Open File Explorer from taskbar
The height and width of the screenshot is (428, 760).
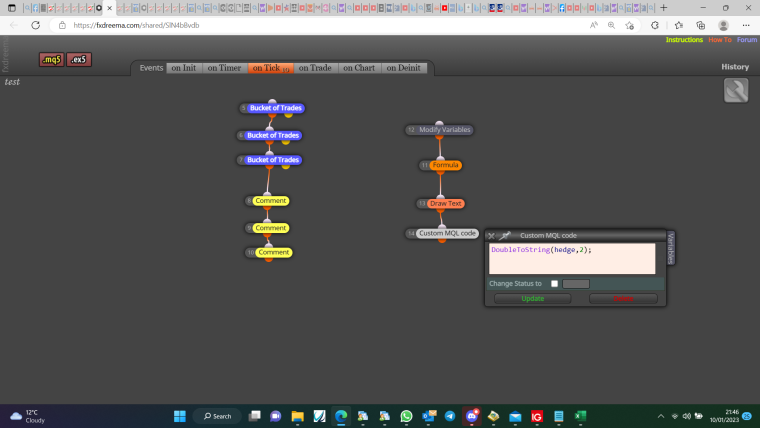[298, 416]
